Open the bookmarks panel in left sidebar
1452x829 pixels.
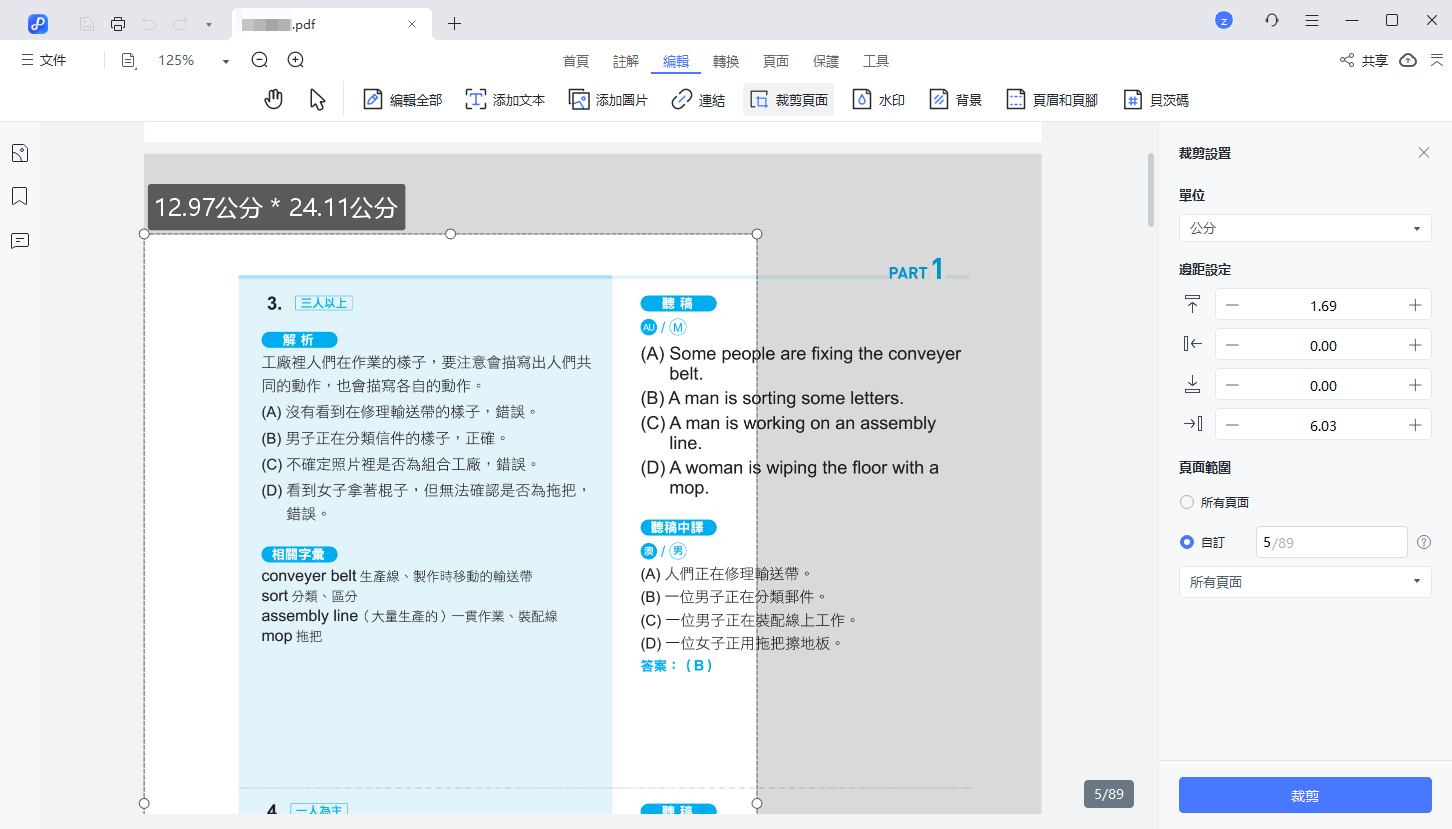[19, 196]
